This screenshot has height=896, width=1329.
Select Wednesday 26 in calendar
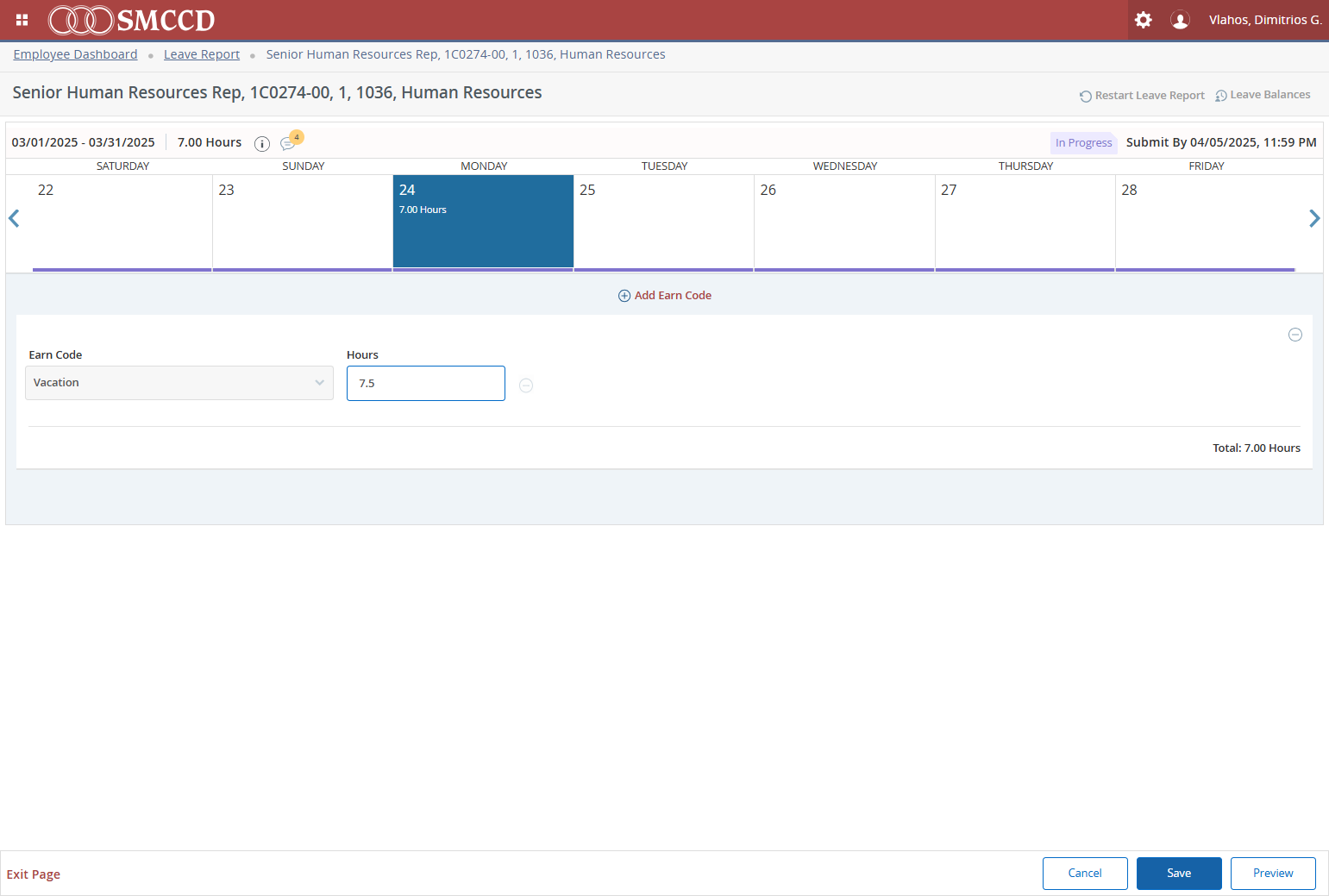(x=844, y=222)
